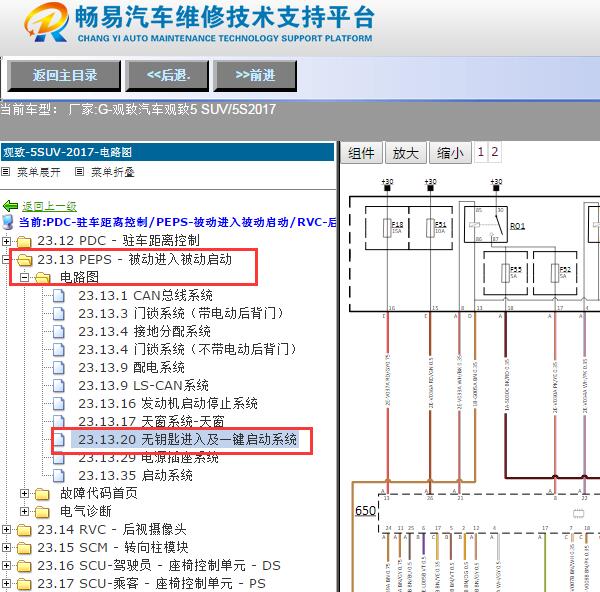The height and width of the screenshot is (592, 600).
Task: Click the 返回上一级 link
Action: pos(49,206)
